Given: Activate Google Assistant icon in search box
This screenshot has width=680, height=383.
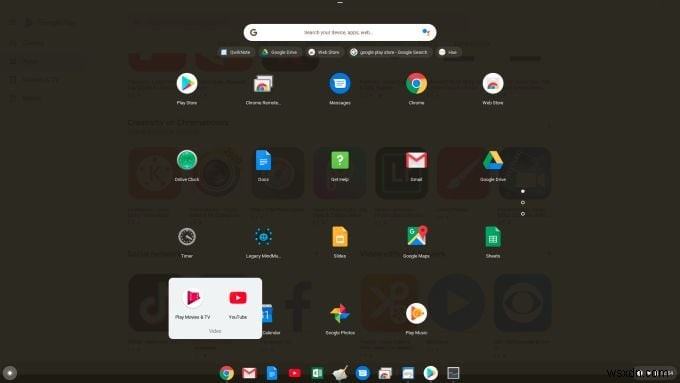Looking at the screenshot, I should pos(426,33).
